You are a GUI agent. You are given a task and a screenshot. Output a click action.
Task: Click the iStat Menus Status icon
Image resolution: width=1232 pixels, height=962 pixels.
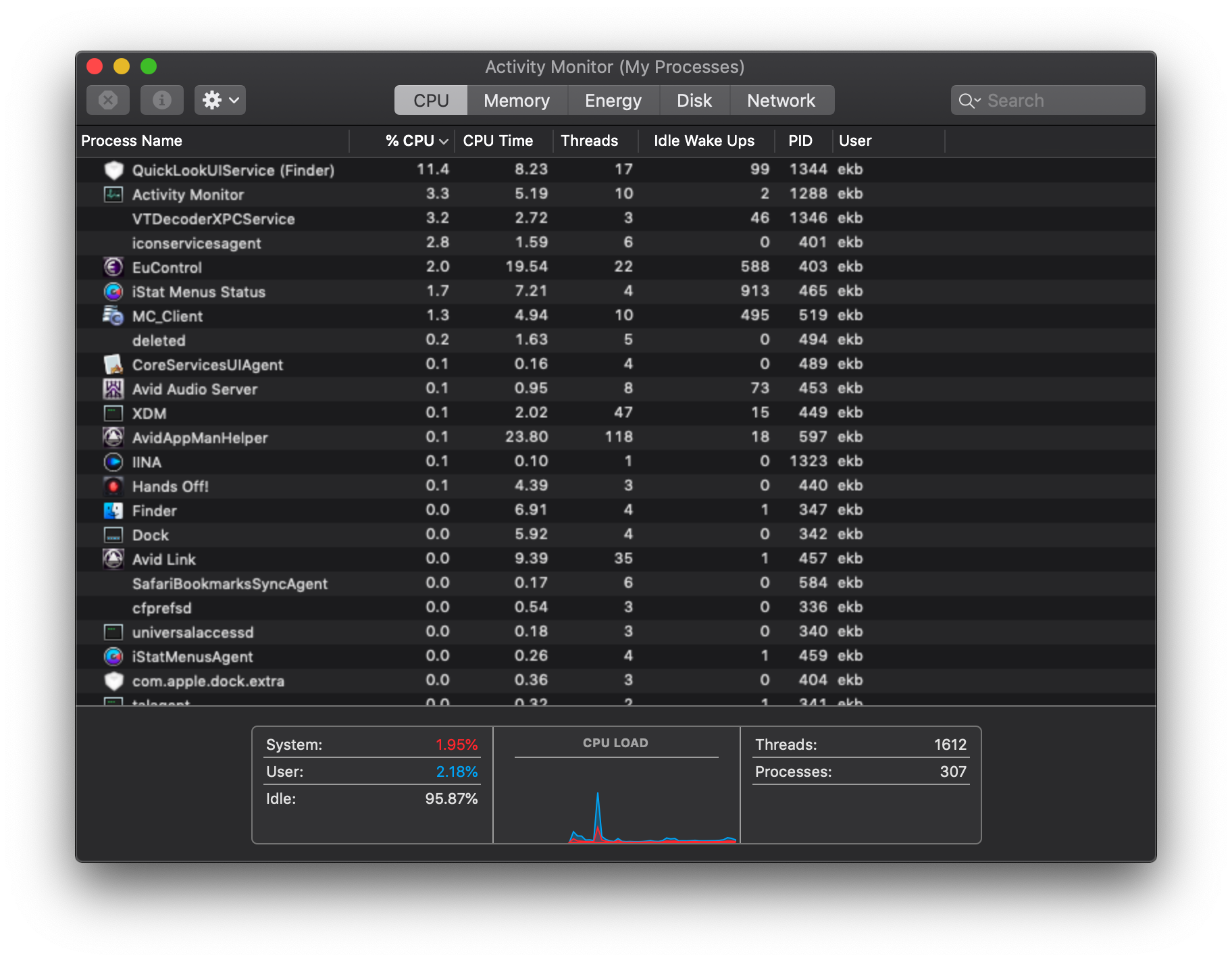[x=113, y=291]
